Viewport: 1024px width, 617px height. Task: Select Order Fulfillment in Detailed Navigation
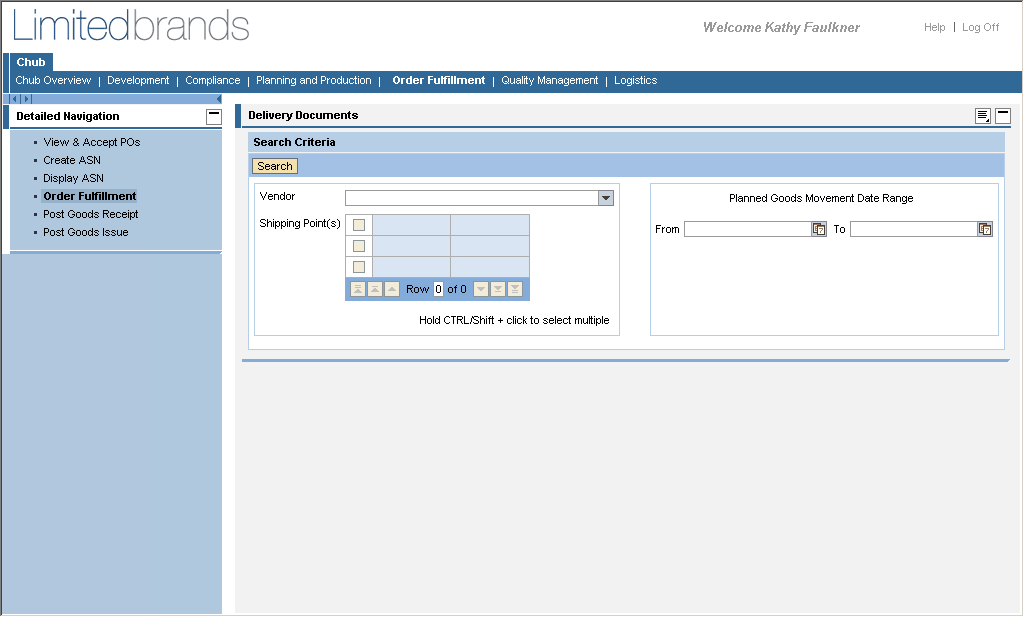point(89,197)
